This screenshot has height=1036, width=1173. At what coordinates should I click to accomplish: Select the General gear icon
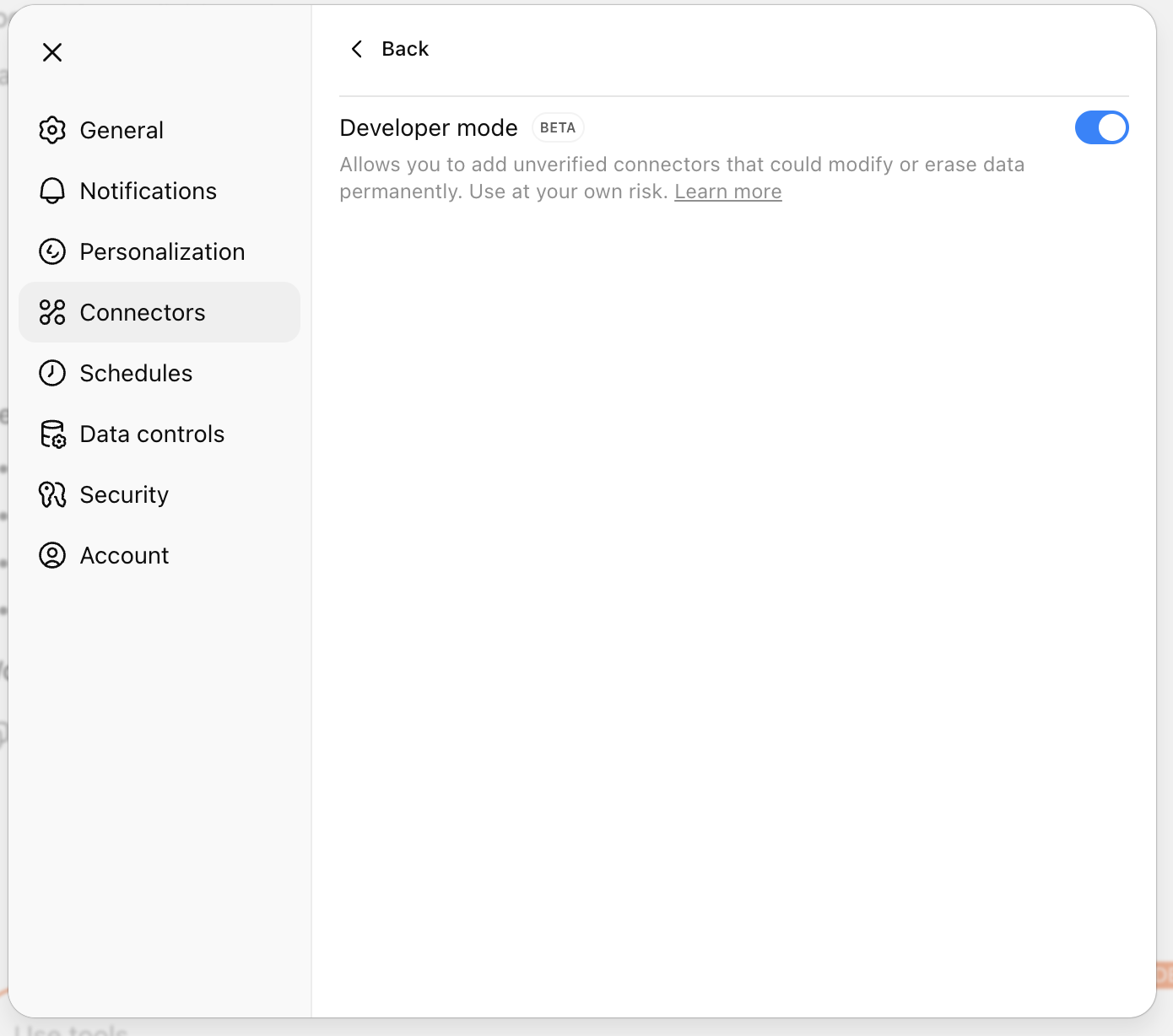tap(52, 130)
